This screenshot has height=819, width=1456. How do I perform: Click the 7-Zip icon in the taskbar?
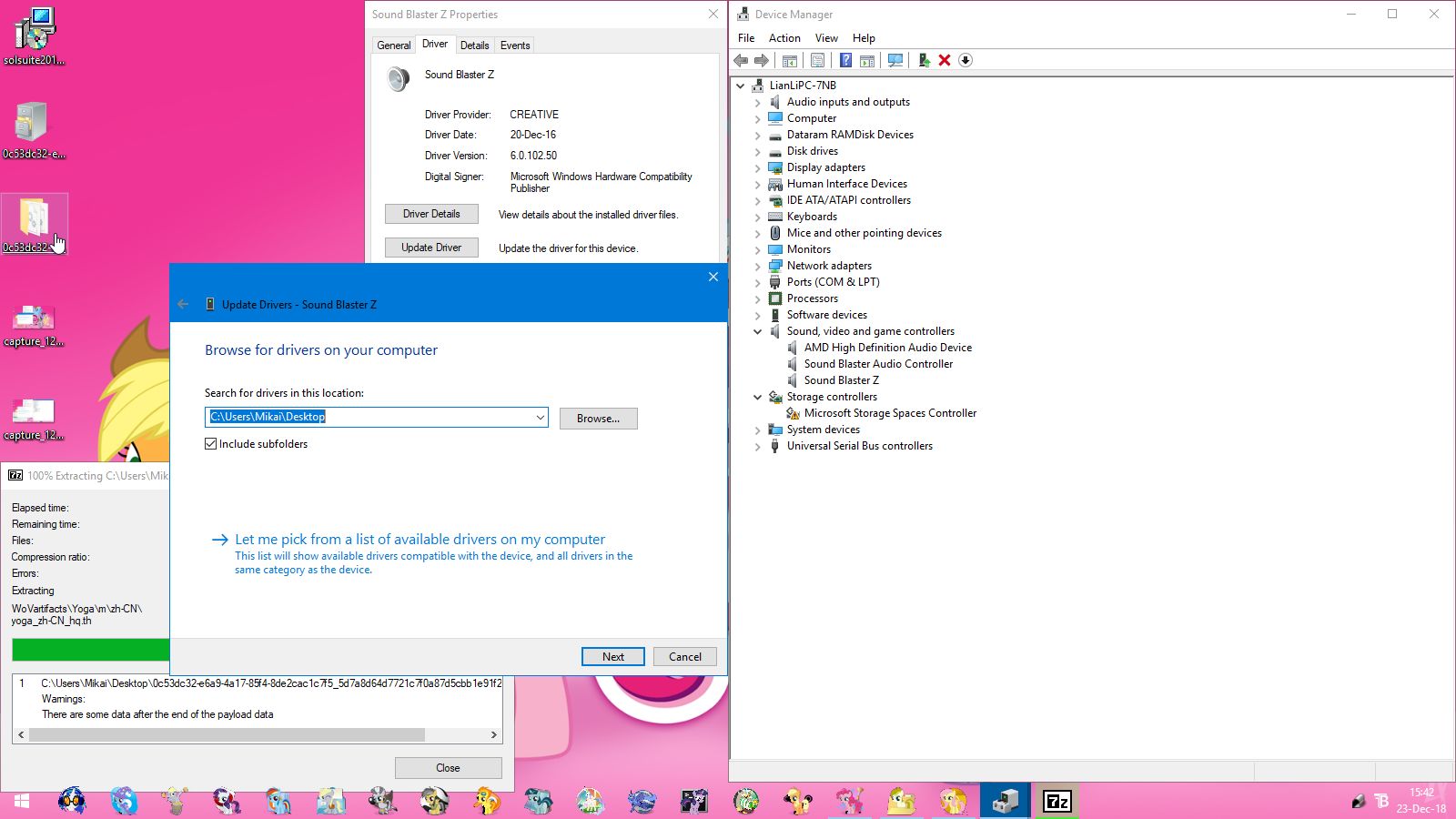click(1057, 801)
